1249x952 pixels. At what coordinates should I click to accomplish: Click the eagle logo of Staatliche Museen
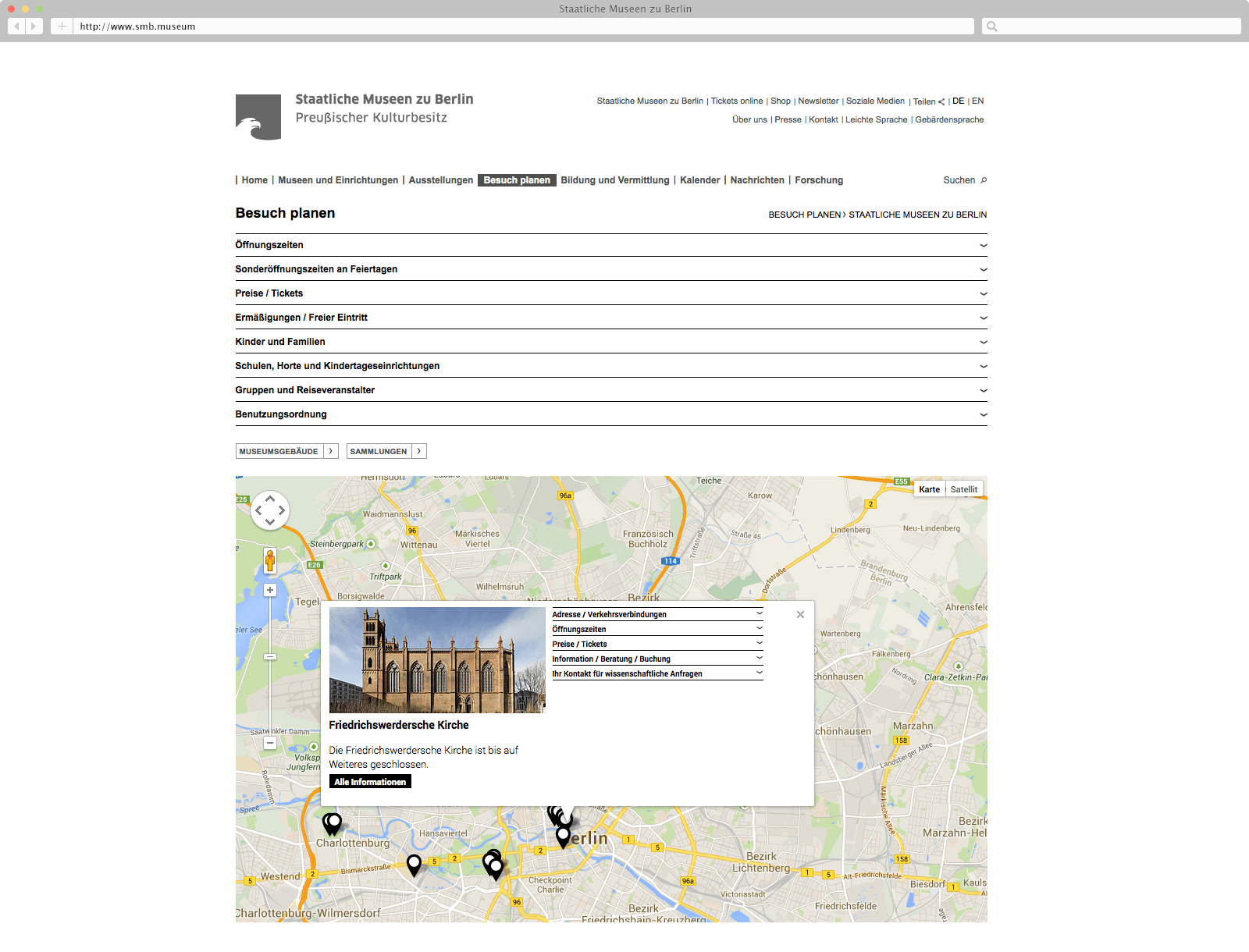258,117
